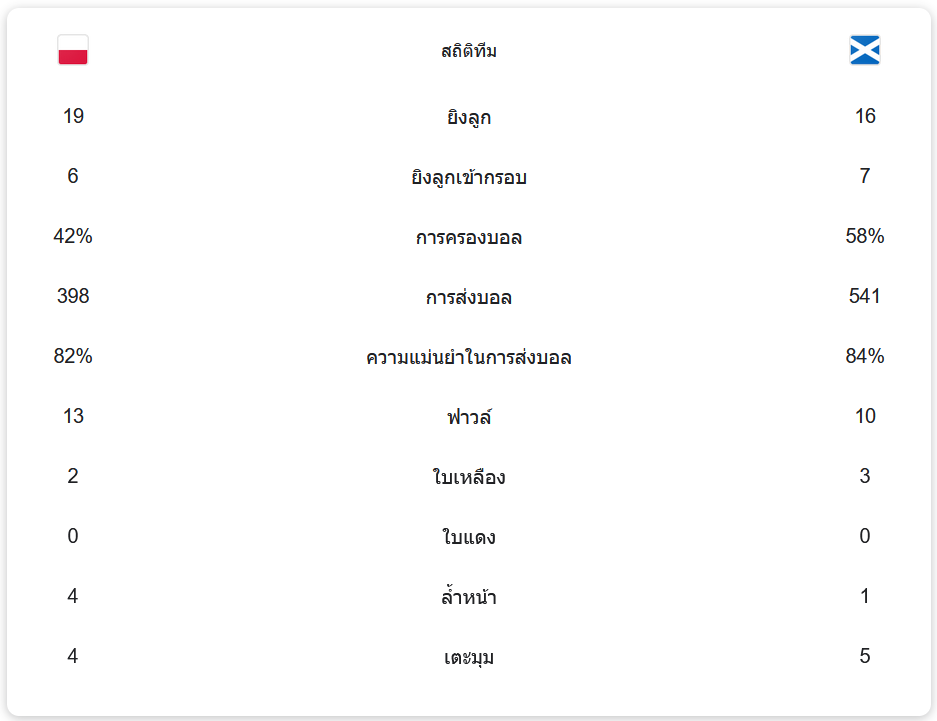The width and height of the screenshot is (937, 721).
Task: Click the ใบเหลือง yellow cards label
Action: coord(469,478)
